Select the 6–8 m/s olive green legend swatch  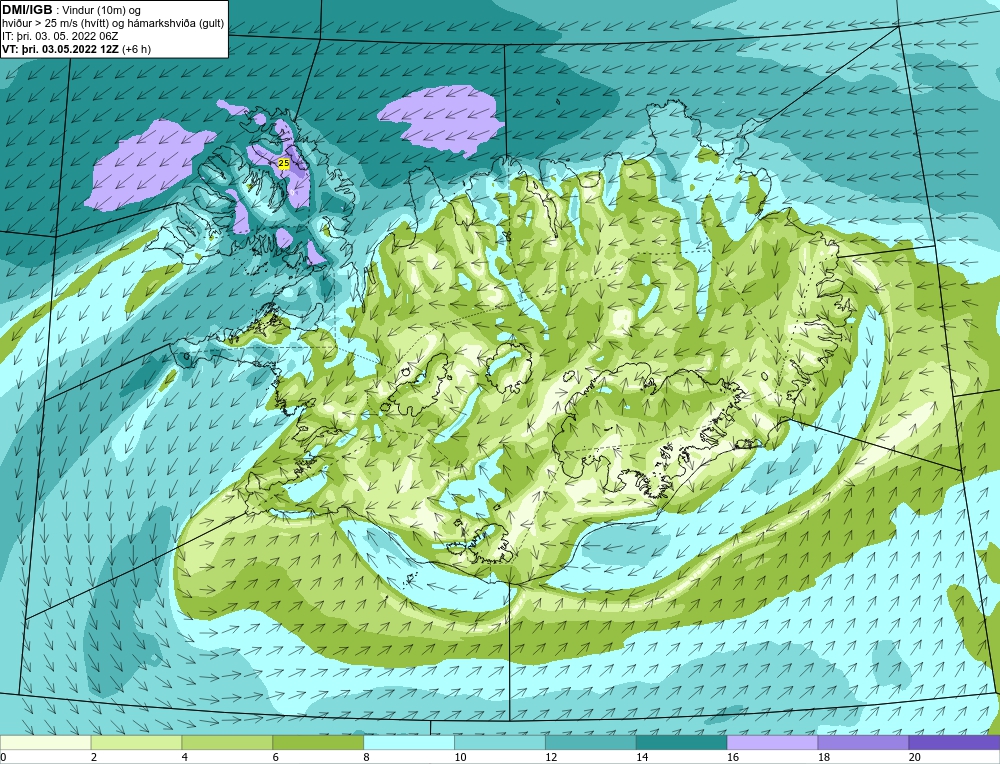point(318,742)
